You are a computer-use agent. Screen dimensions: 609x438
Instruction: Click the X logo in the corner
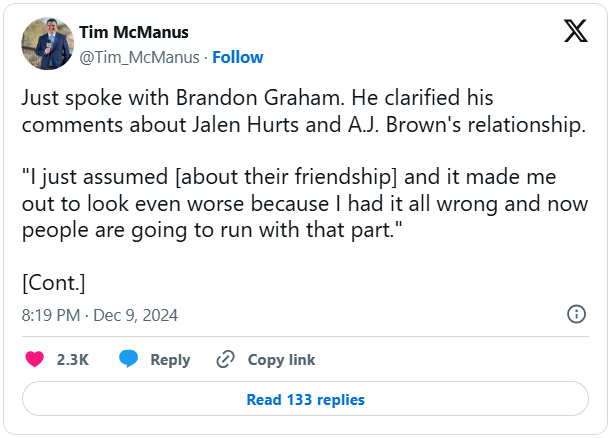[575, 32]
